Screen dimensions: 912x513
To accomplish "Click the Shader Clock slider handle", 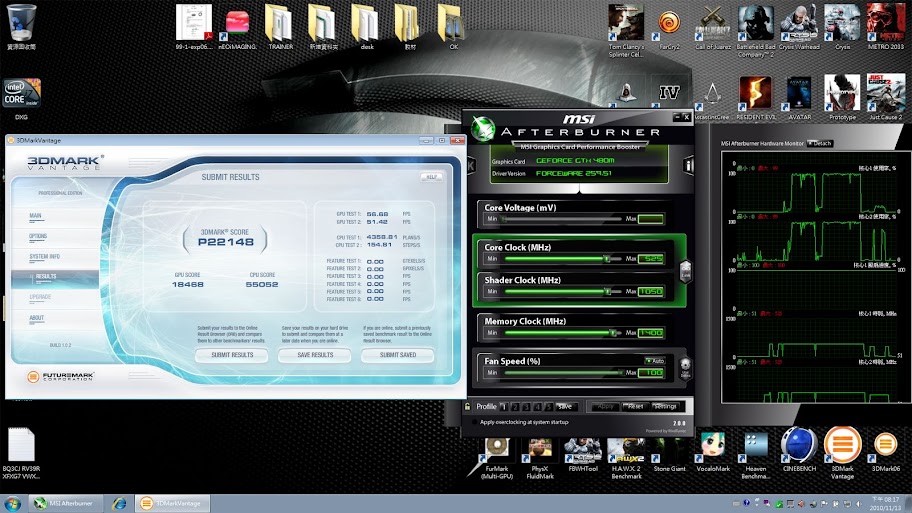I will (x=607, y=291).
